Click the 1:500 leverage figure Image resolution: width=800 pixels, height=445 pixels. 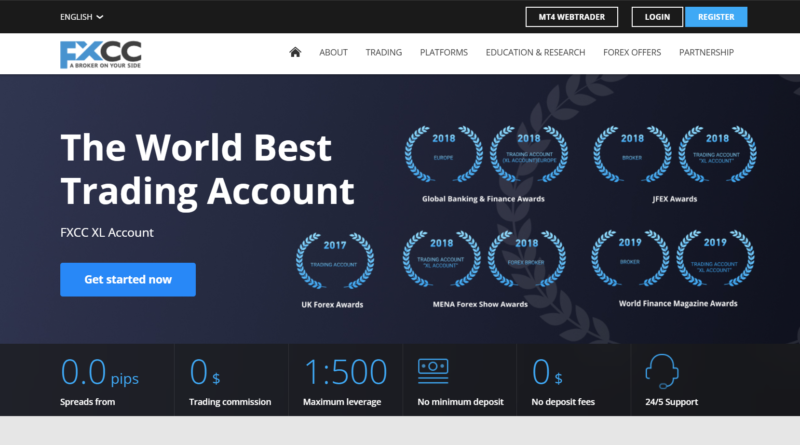[x=345, y=372]
